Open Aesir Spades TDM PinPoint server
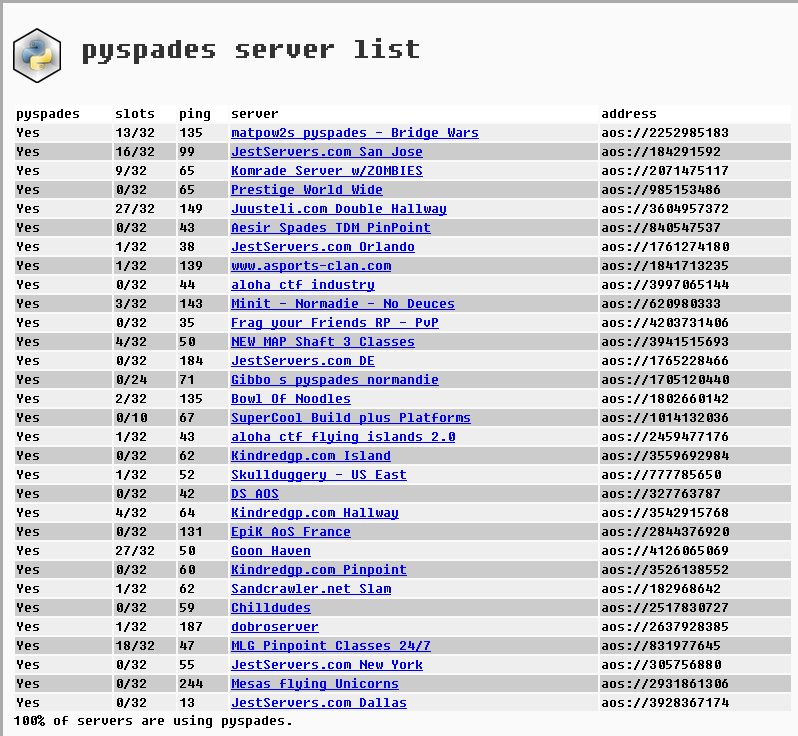Screen dimensions: 798x736 click(330, 228)
